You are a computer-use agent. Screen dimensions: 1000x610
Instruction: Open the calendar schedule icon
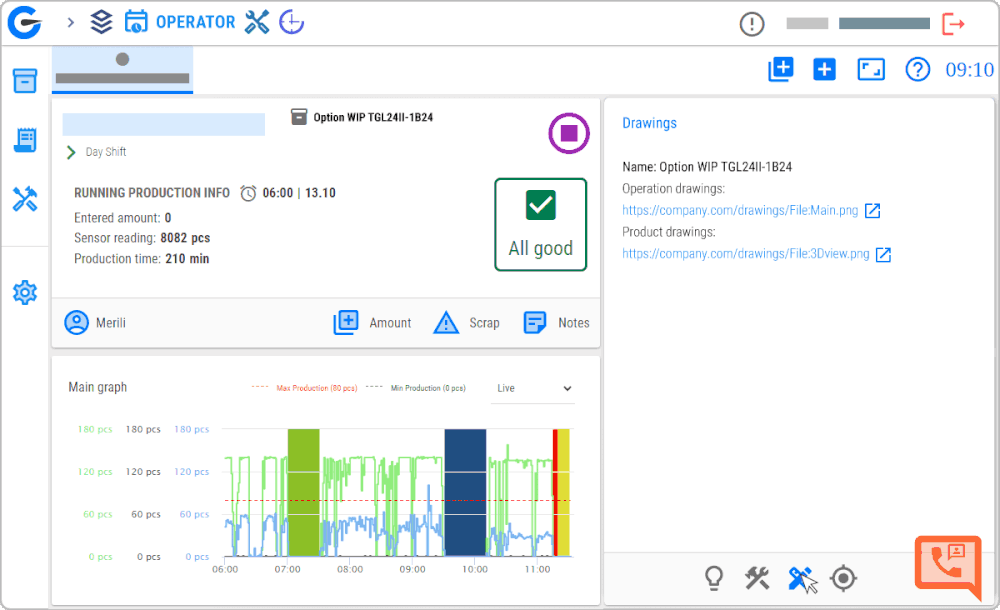point(135,22)
